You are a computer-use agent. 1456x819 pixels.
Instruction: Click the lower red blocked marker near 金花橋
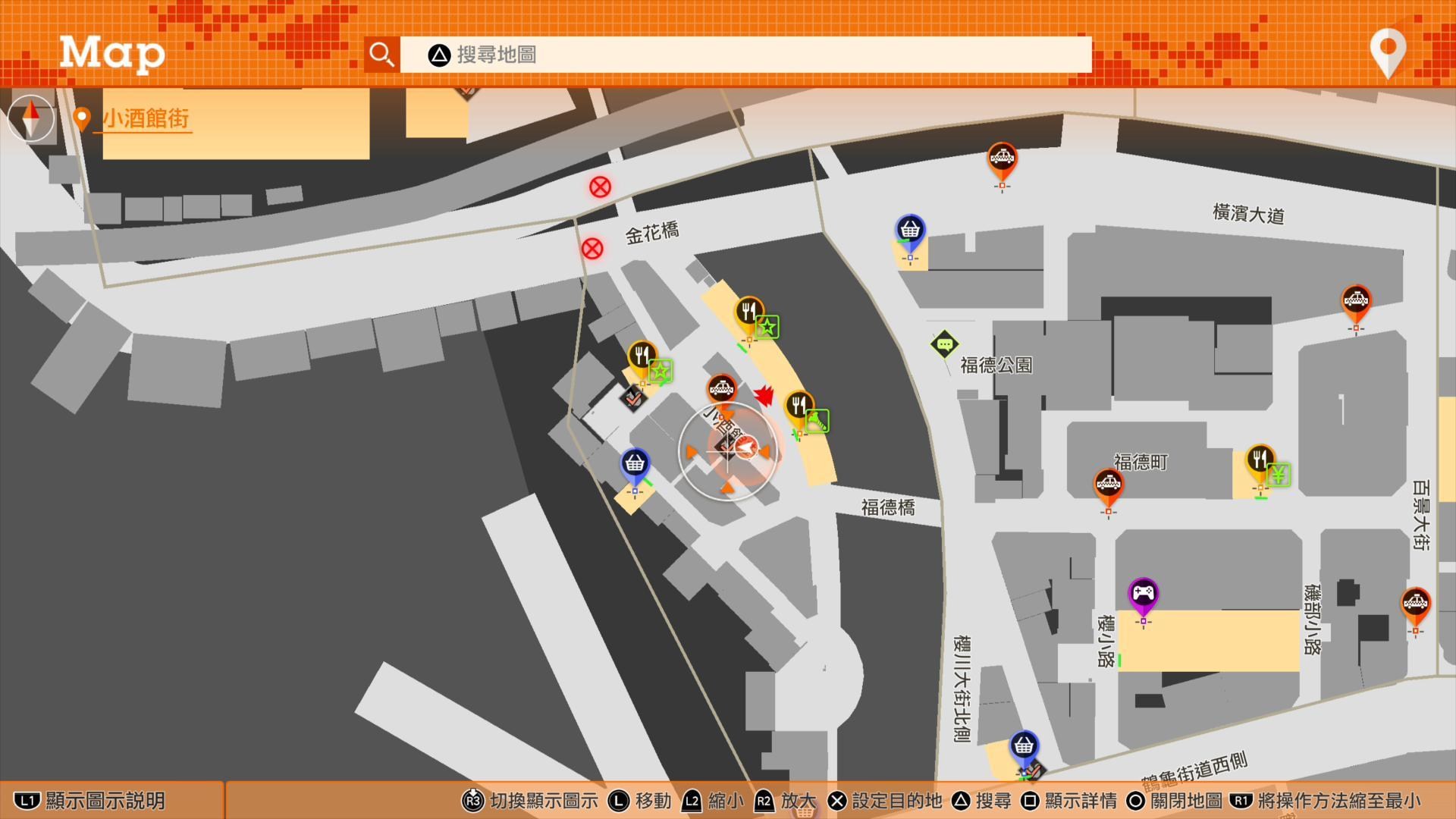[x=592, y=248]
